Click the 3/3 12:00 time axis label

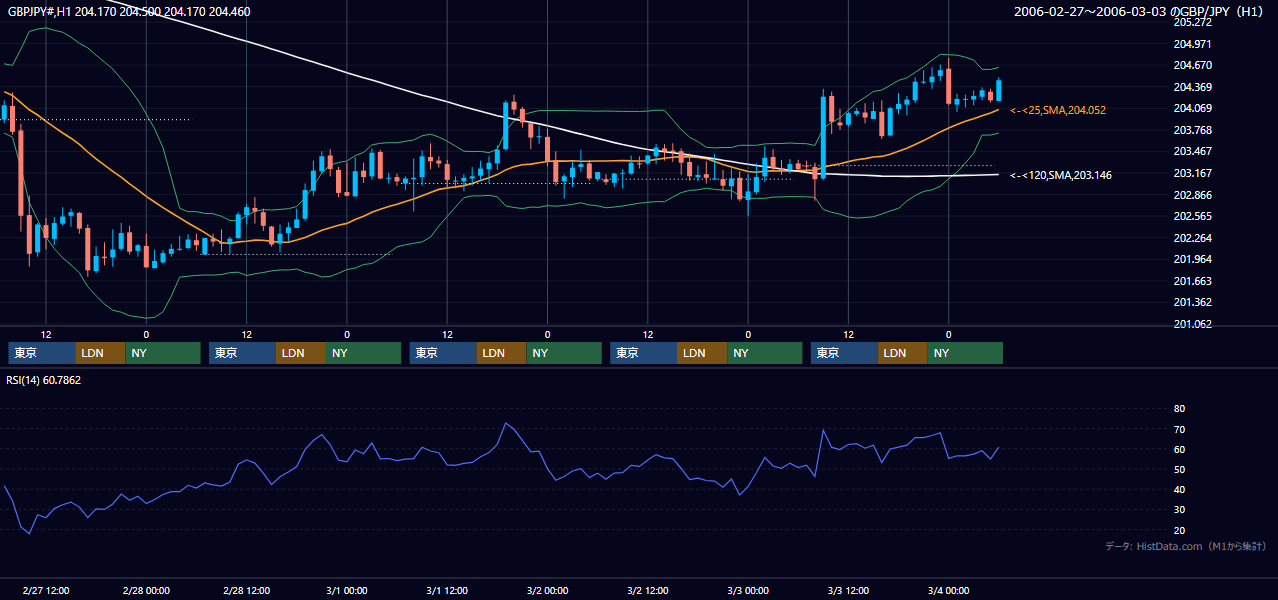[x=848, y=590]
